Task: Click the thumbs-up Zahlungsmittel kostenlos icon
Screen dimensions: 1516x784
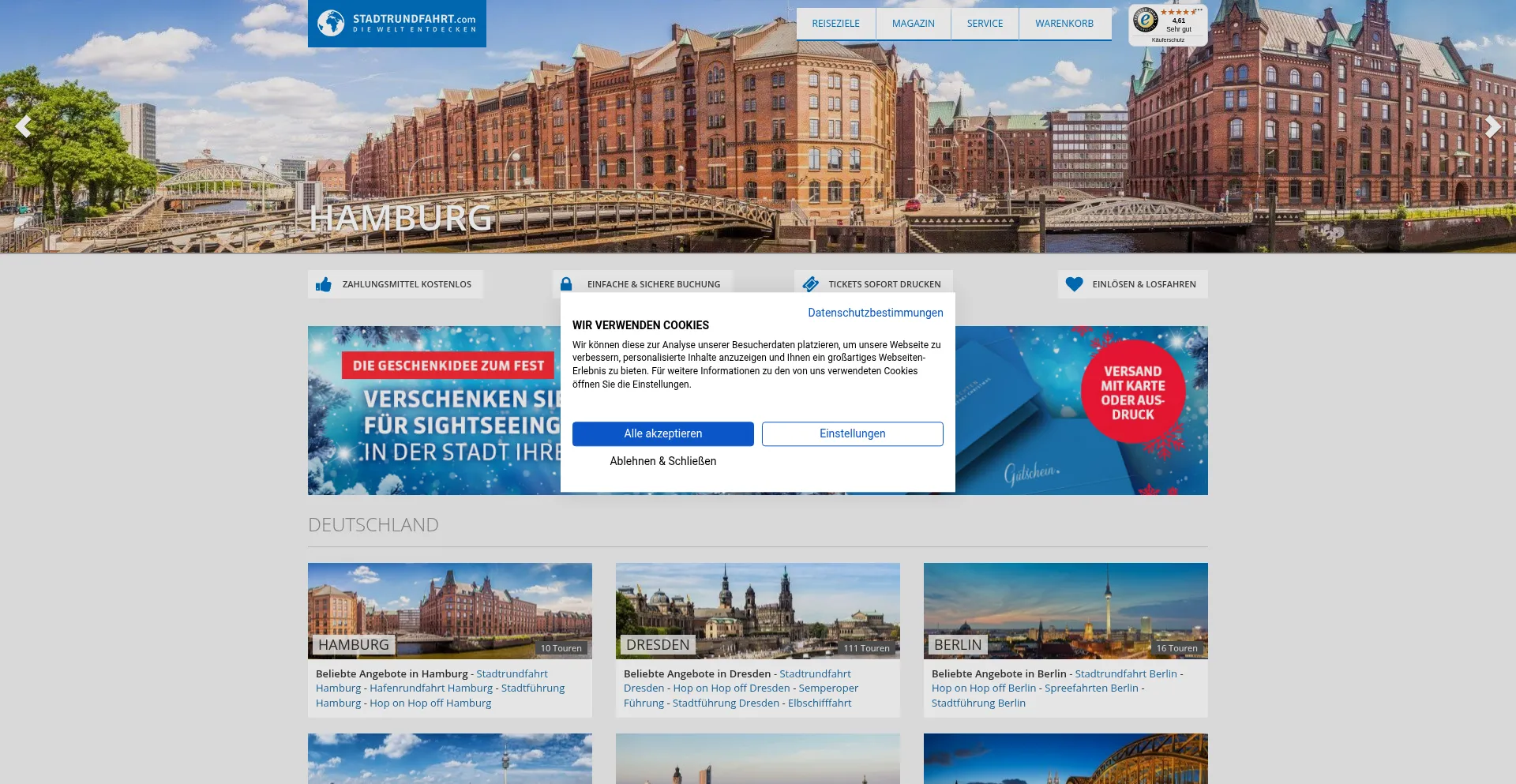Action: 324,284
